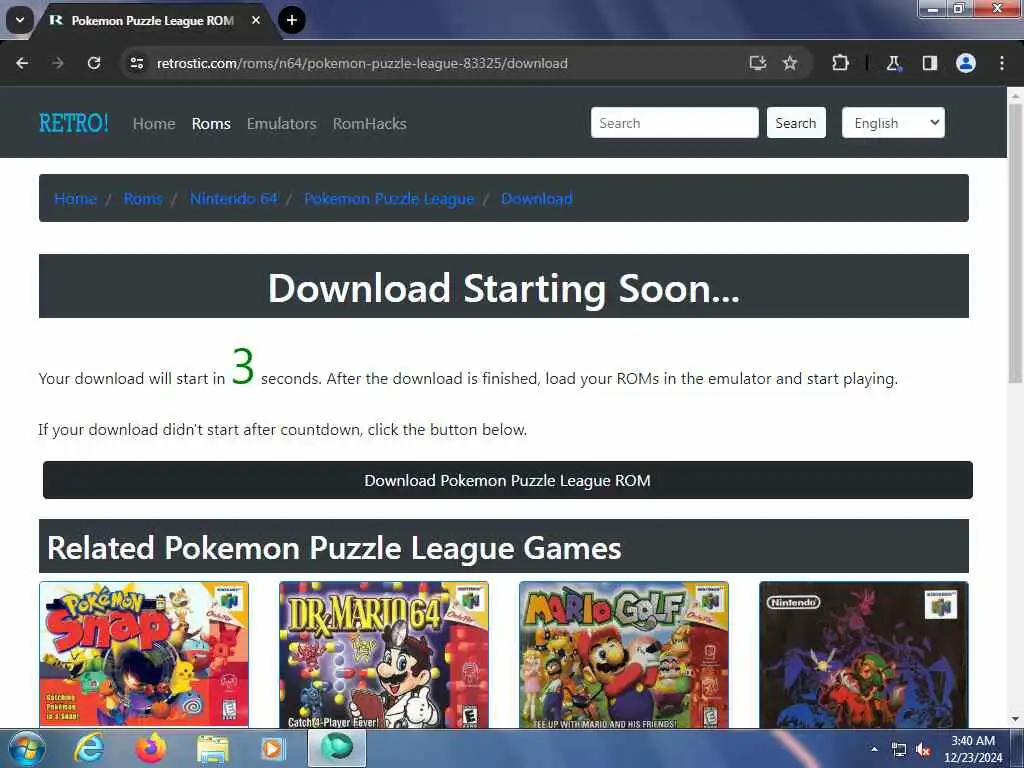Click the address bar URL
The image size is (1024, 768).
pos(362,63)
